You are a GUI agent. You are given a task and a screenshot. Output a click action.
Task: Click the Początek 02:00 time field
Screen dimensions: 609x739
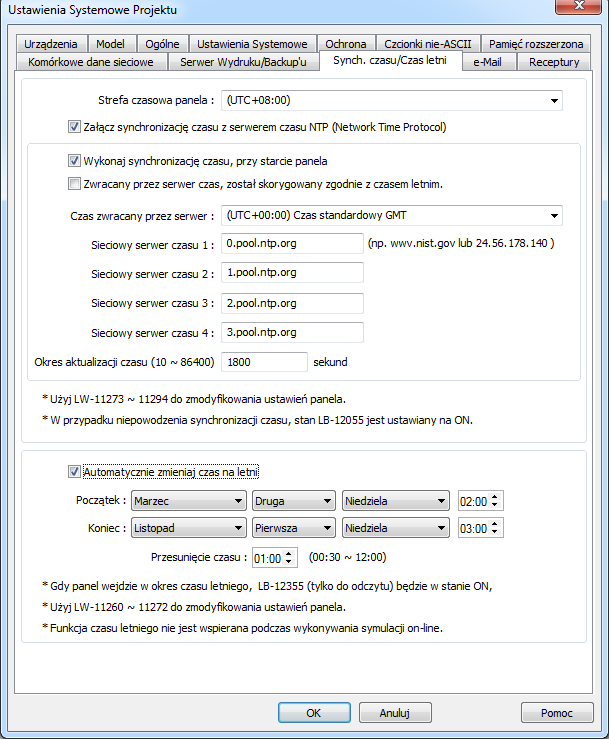[x=474, y=501]
